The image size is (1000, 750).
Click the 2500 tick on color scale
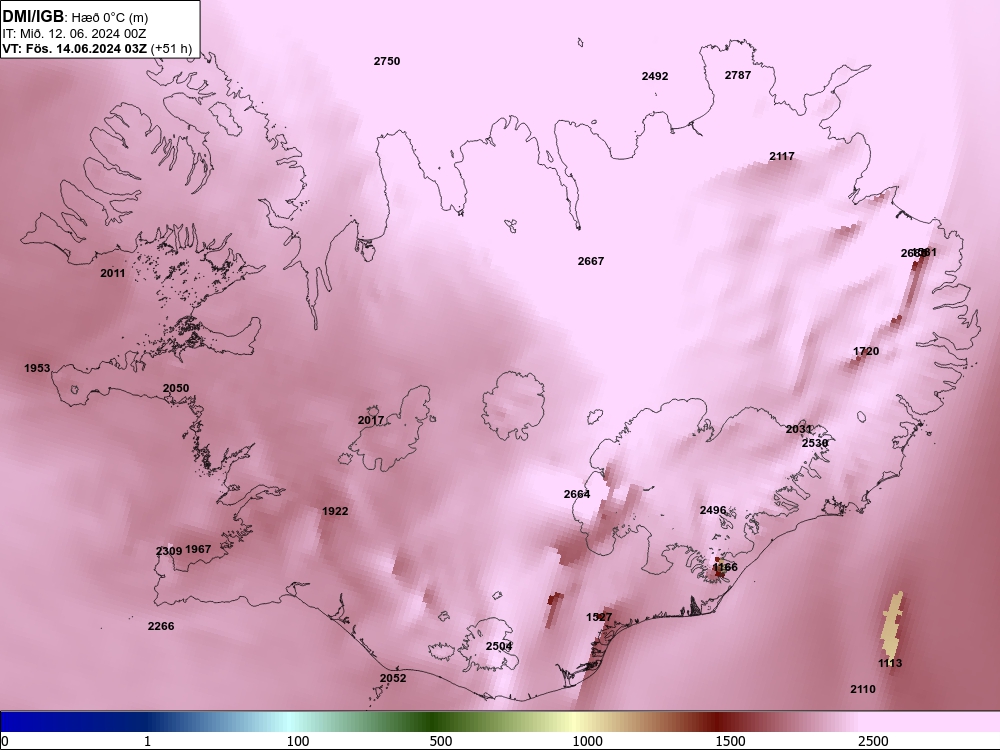(x=873, y=741)
